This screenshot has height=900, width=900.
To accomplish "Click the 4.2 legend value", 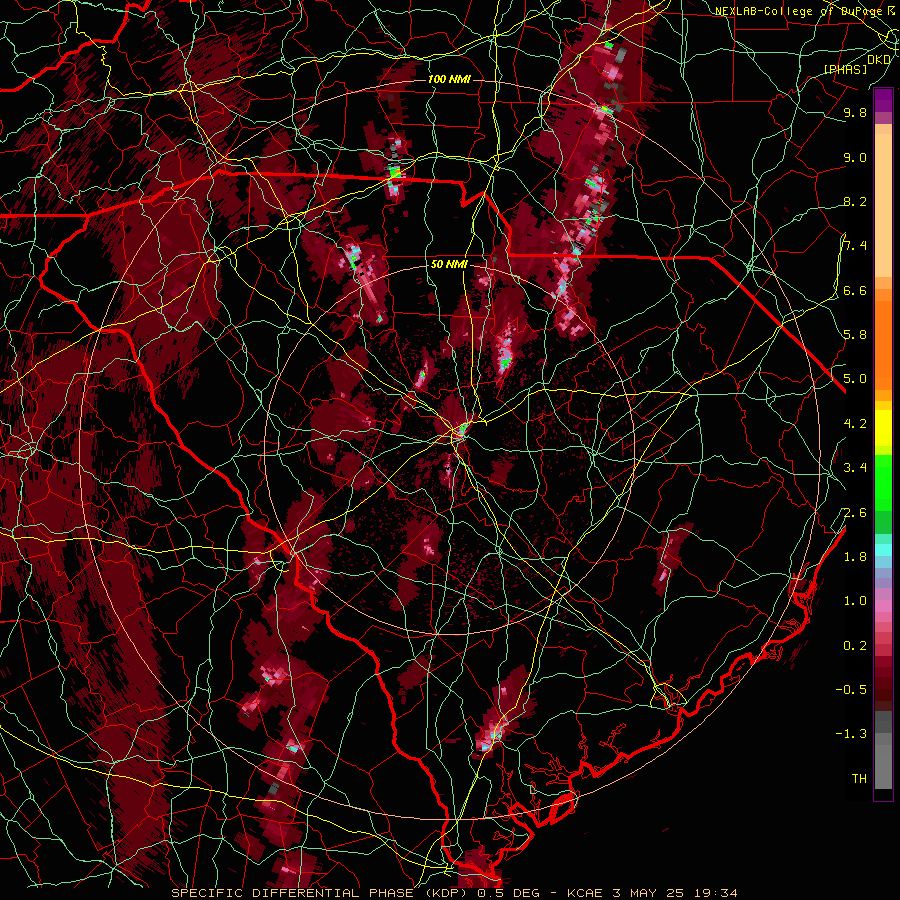I will click(x=855, y=424).
